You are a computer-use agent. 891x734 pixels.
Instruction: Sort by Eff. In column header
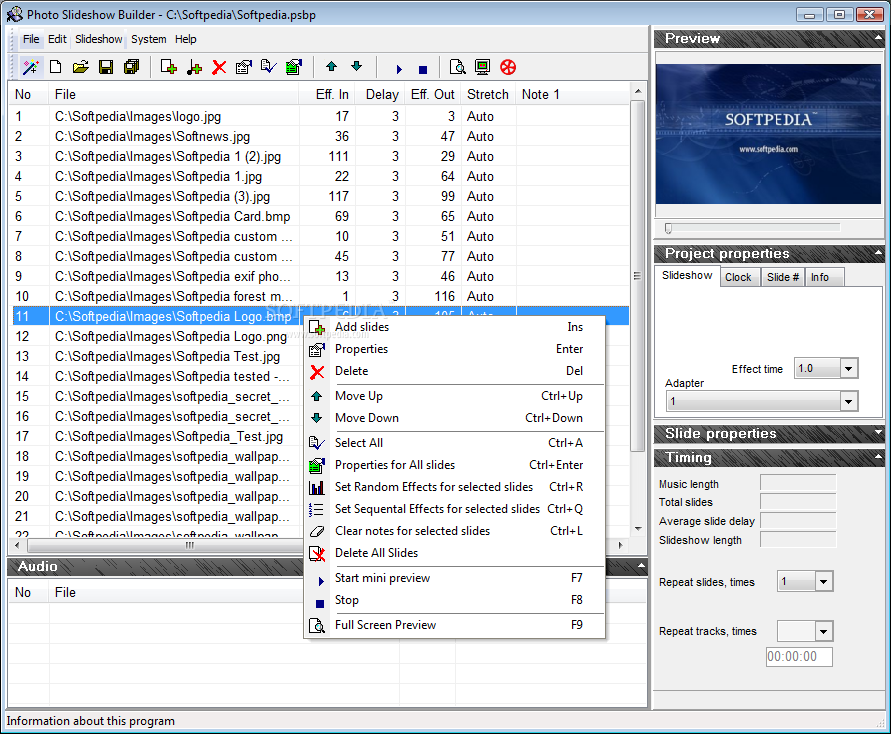327,94
